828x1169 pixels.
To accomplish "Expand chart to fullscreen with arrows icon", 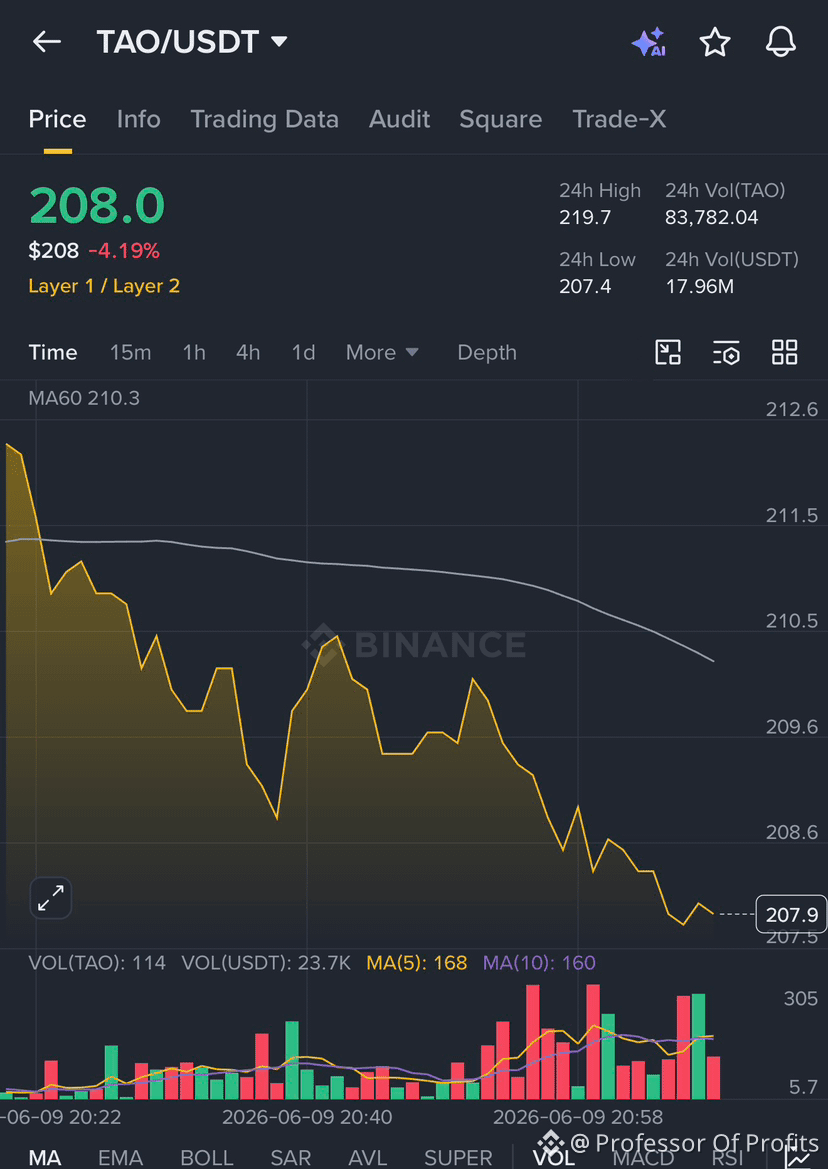I will click(x=51, y=898).
